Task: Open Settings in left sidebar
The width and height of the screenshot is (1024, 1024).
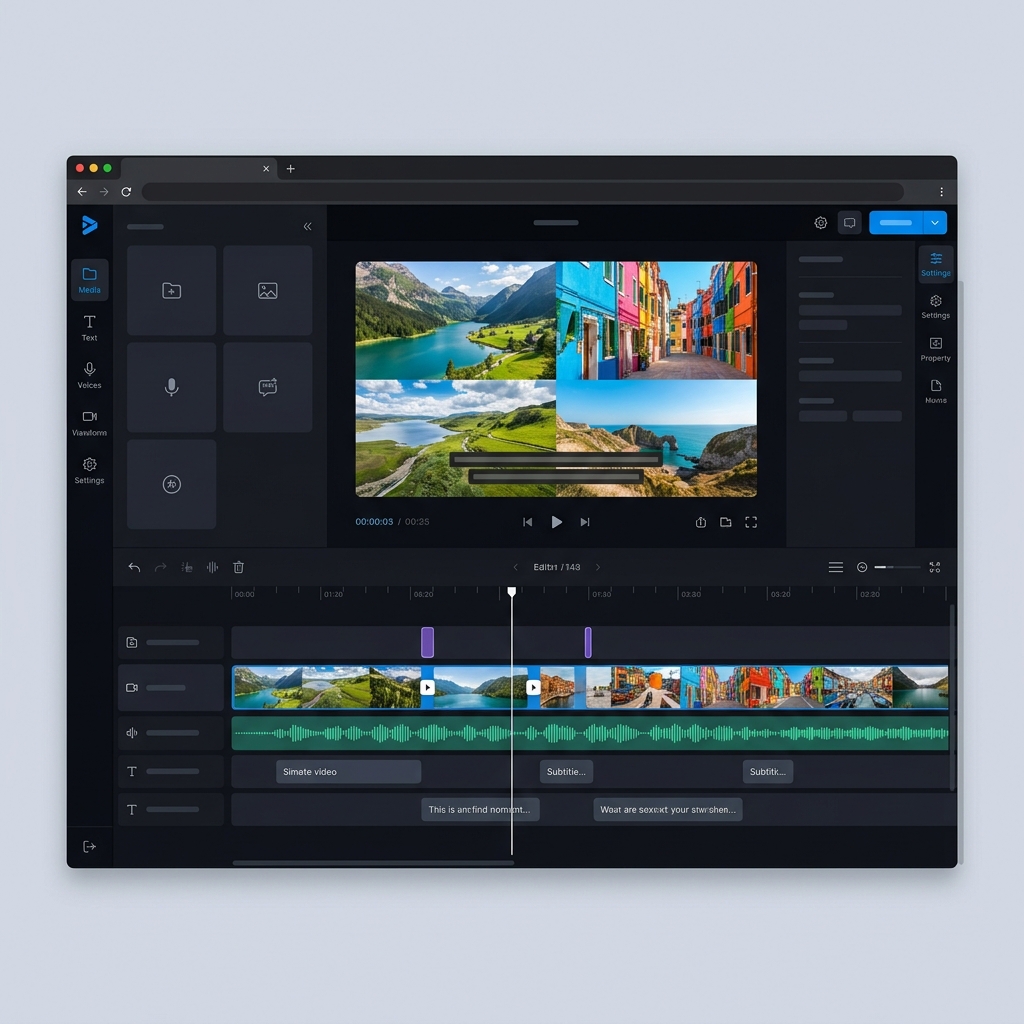Action: click(x=89, y=471)
